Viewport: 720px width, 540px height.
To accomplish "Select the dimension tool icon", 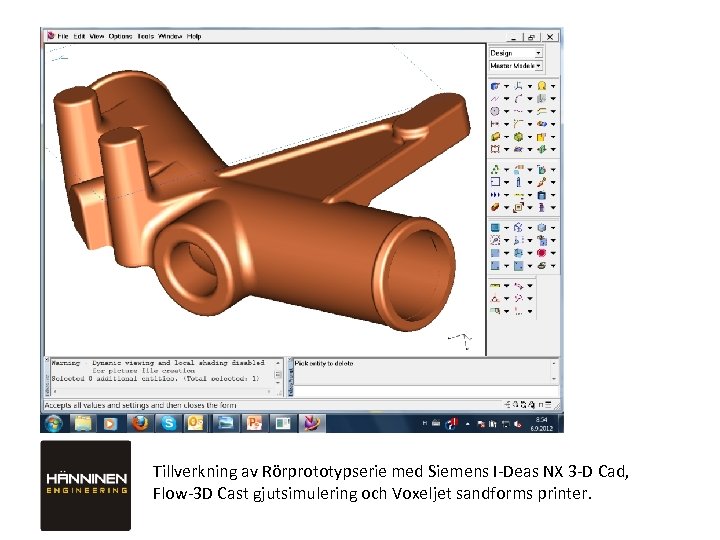I will coord(495,124).
